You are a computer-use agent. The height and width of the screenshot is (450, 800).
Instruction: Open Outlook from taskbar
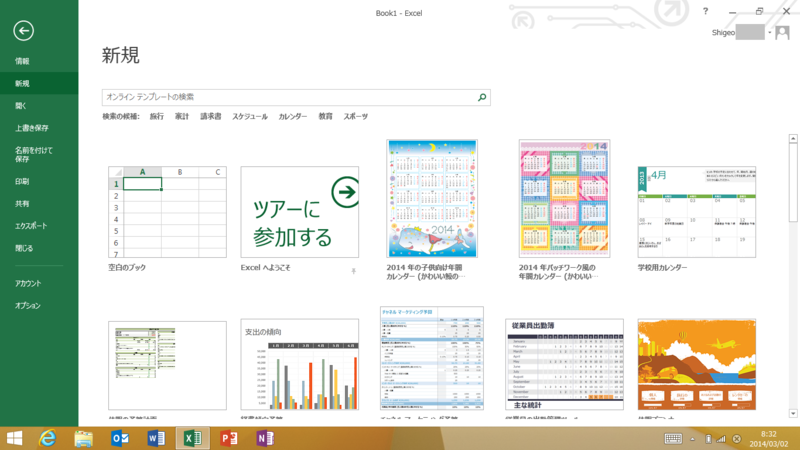(x=120, y=438)
